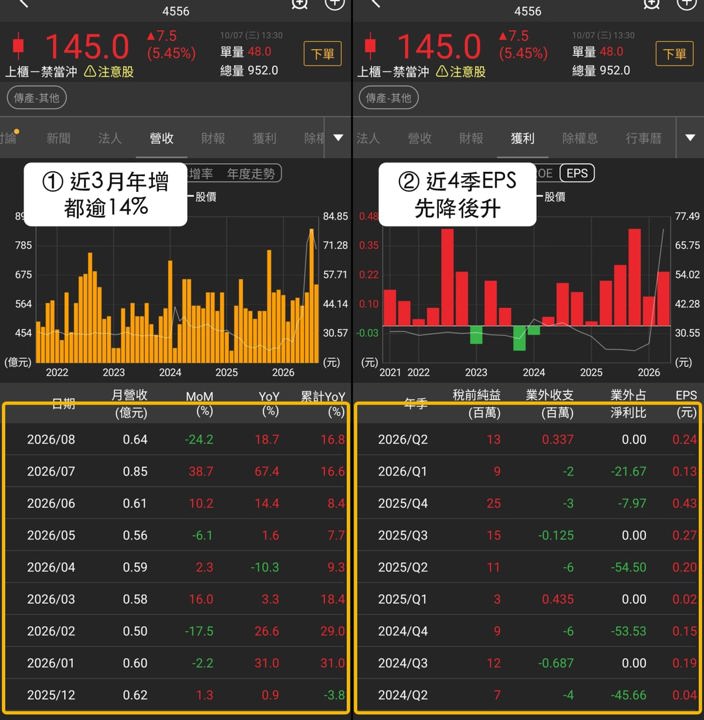Tap the 業外占淨利比 column header
This screenshot has height=720, width=704.
point(628,404)
